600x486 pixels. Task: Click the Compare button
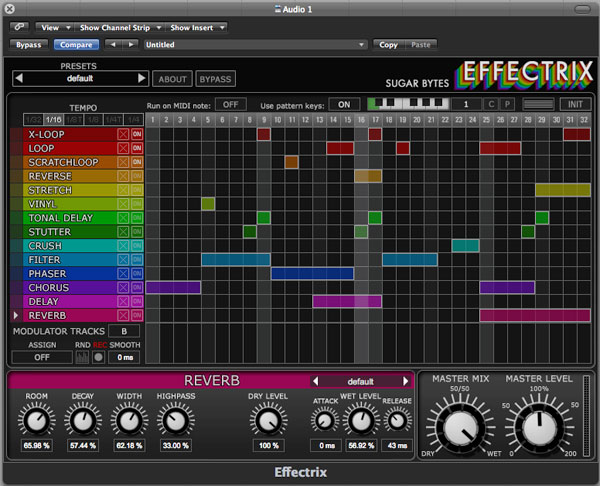[x=76, y=45]
